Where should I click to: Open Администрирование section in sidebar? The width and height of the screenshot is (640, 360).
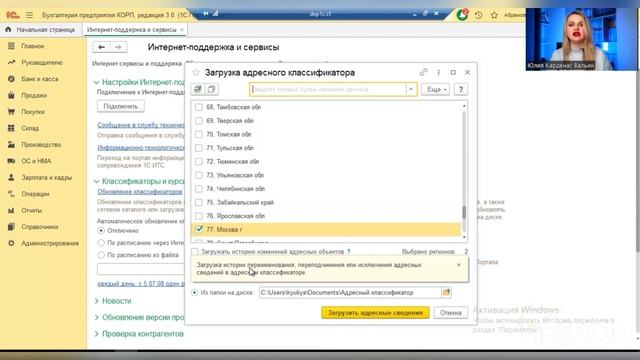(x=50, y=243)
